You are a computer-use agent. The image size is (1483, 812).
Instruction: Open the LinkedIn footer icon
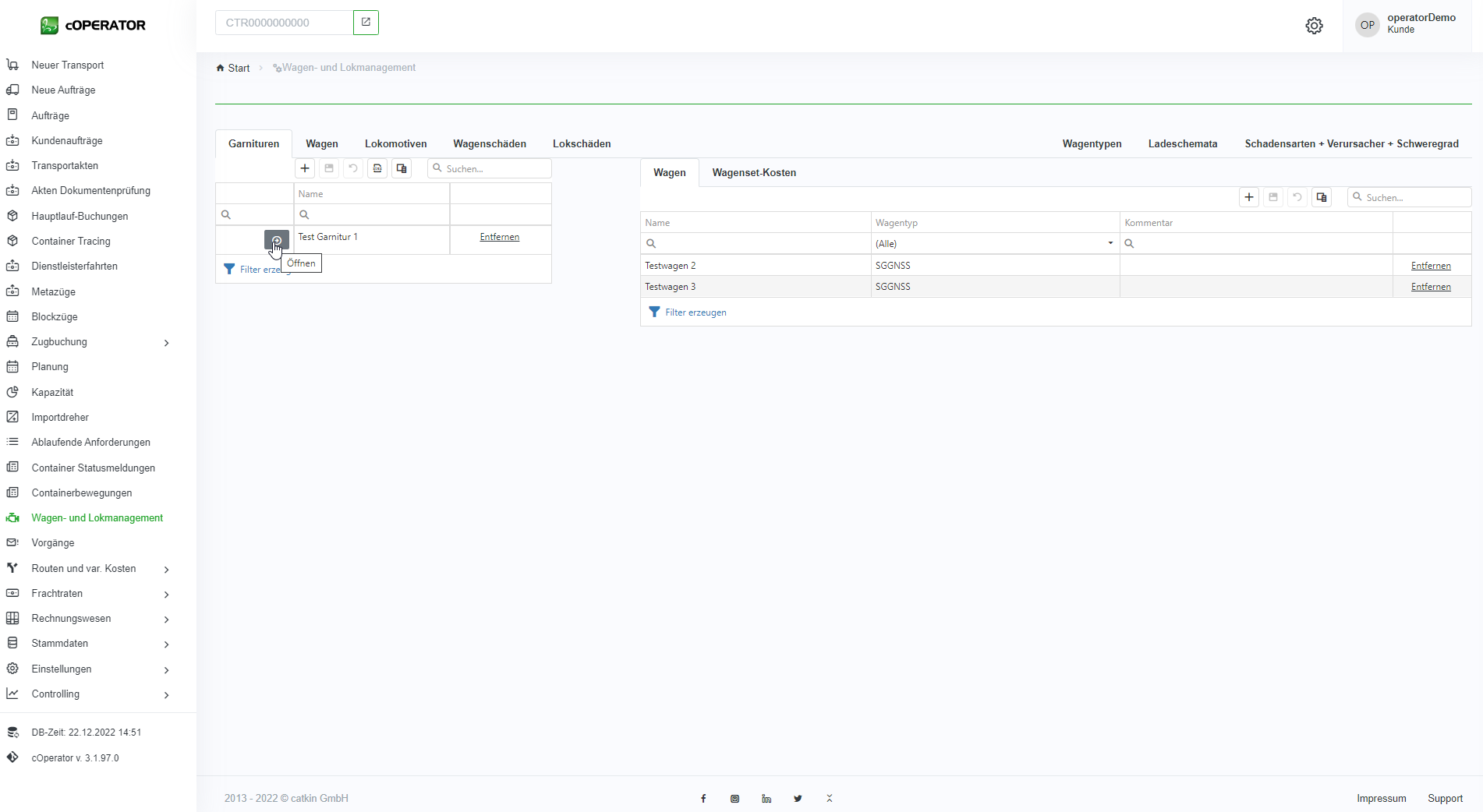(x=766, y=799)
